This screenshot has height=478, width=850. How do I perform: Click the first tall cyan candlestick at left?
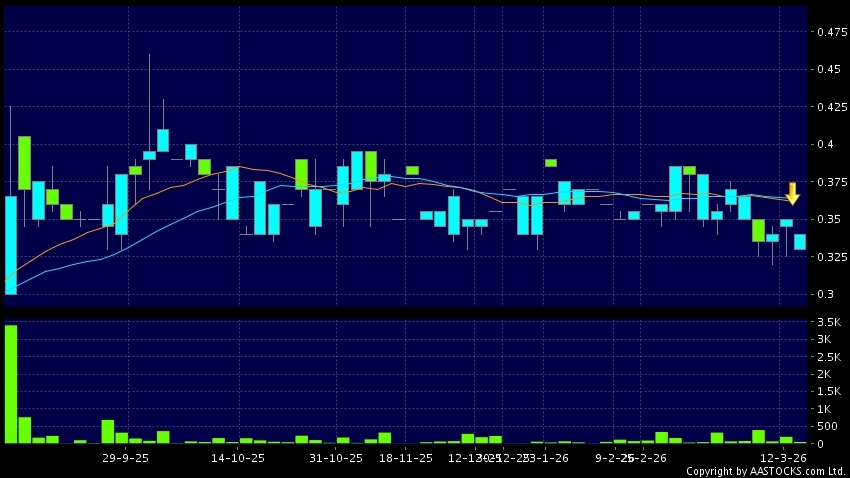(x=11, y=245)
